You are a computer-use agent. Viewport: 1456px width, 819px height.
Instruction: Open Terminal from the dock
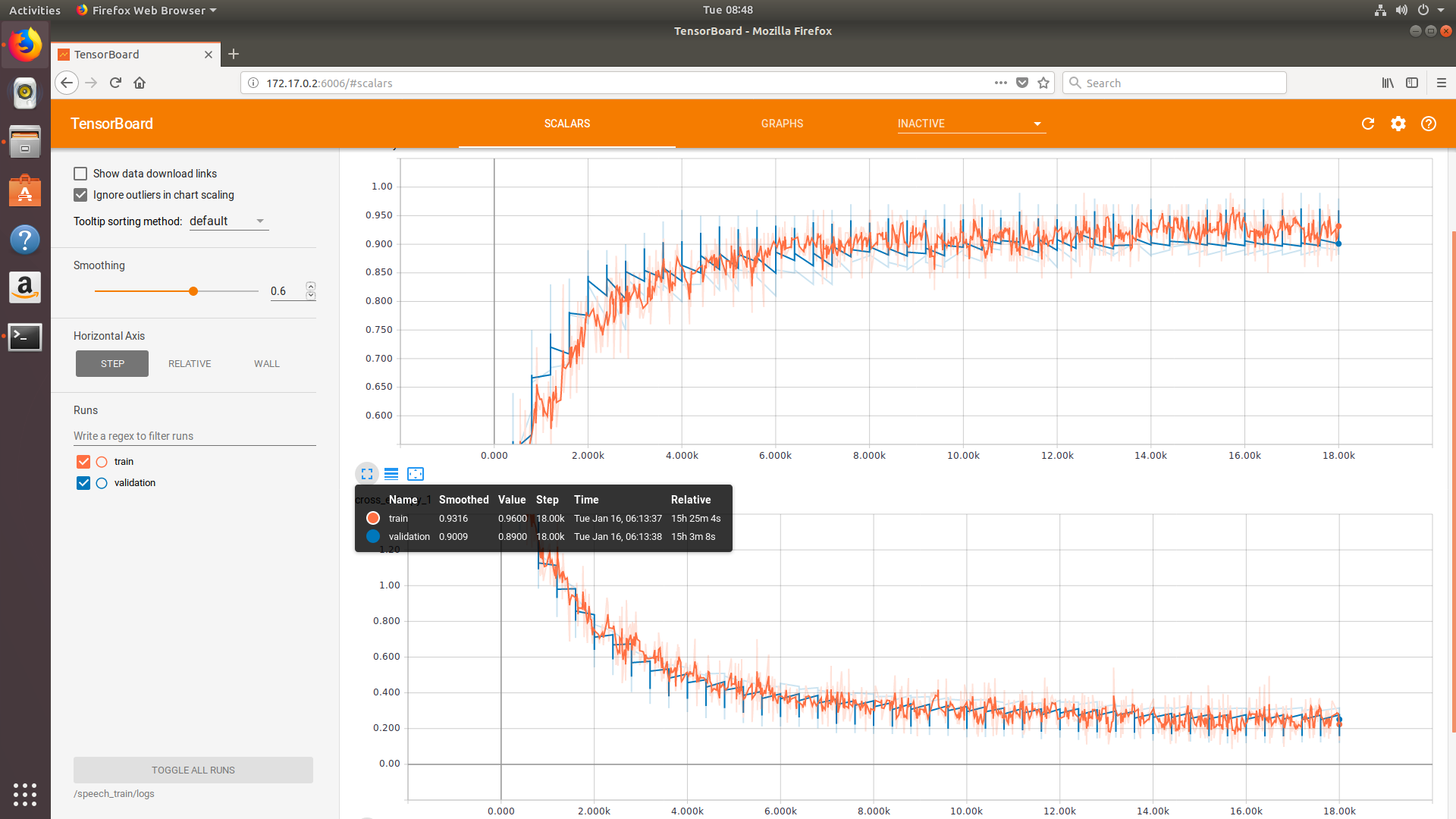pos(25,337)
